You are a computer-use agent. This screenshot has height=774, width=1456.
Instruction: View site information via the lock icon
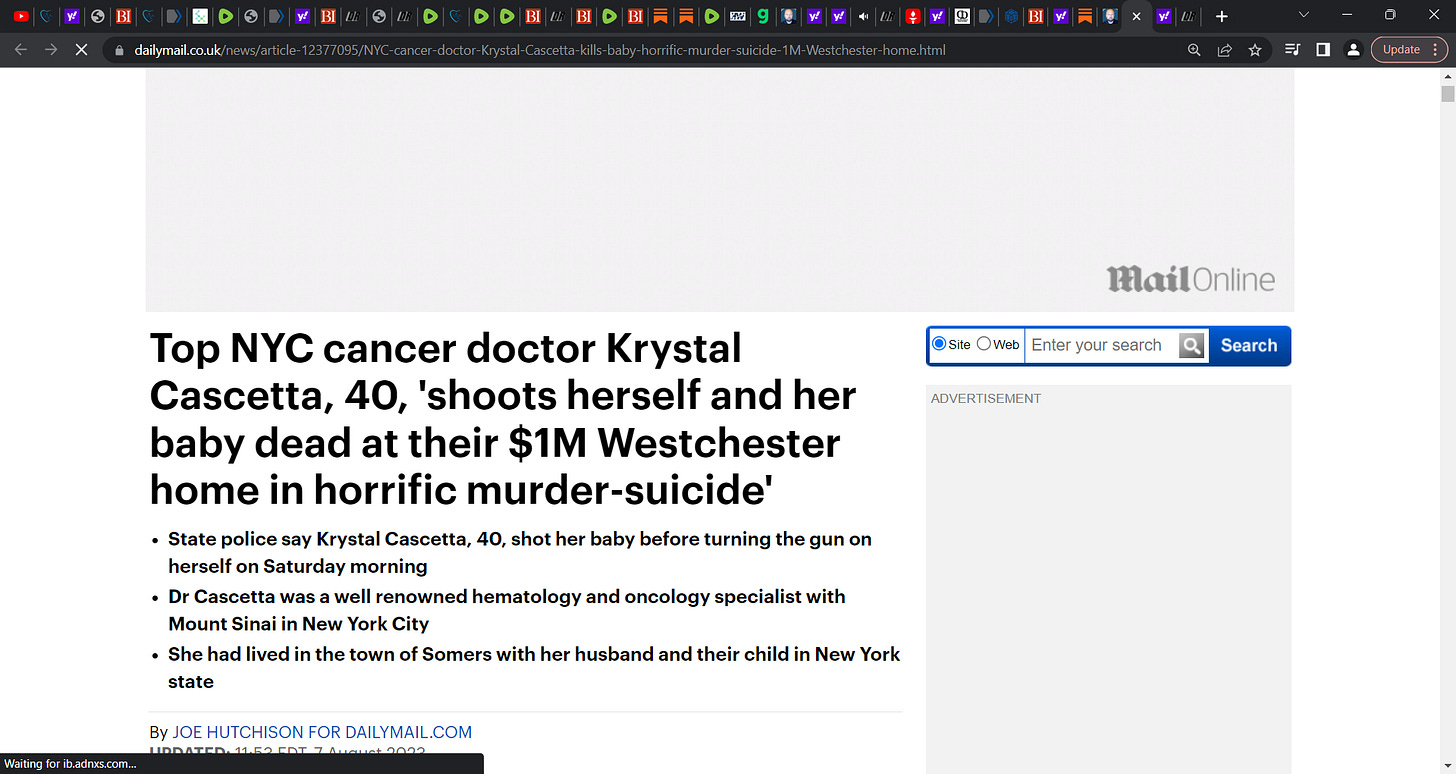119,50
